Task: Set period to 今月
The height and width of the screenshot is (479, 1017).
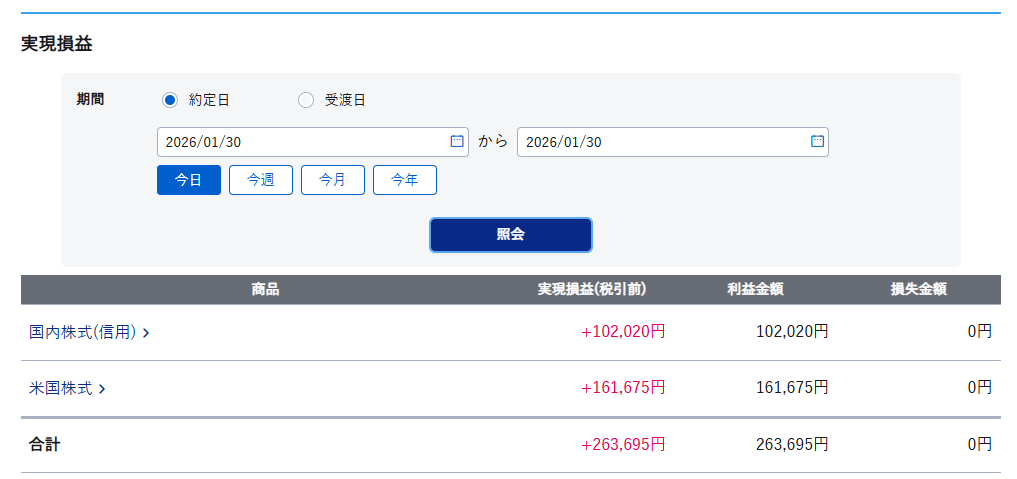Action: [x=333, y=180]
